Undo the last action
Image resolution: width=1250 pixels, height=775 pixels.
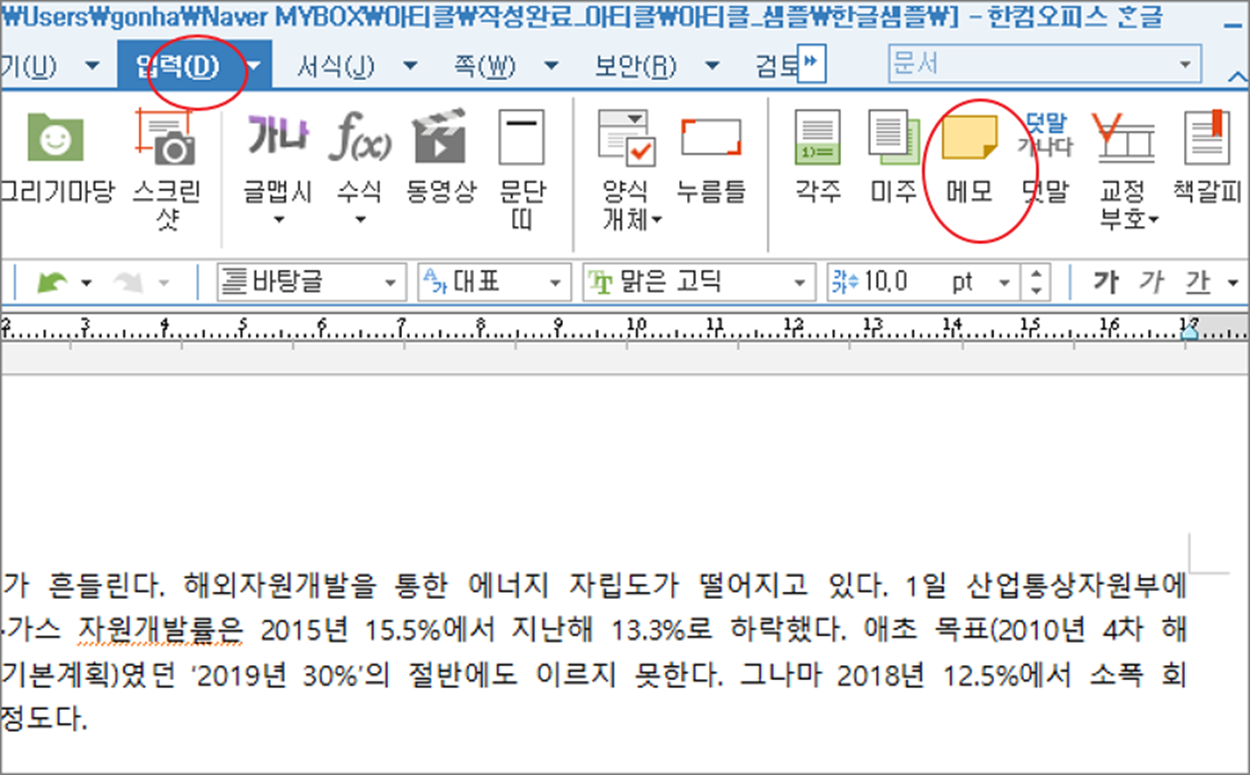(52, 283)
